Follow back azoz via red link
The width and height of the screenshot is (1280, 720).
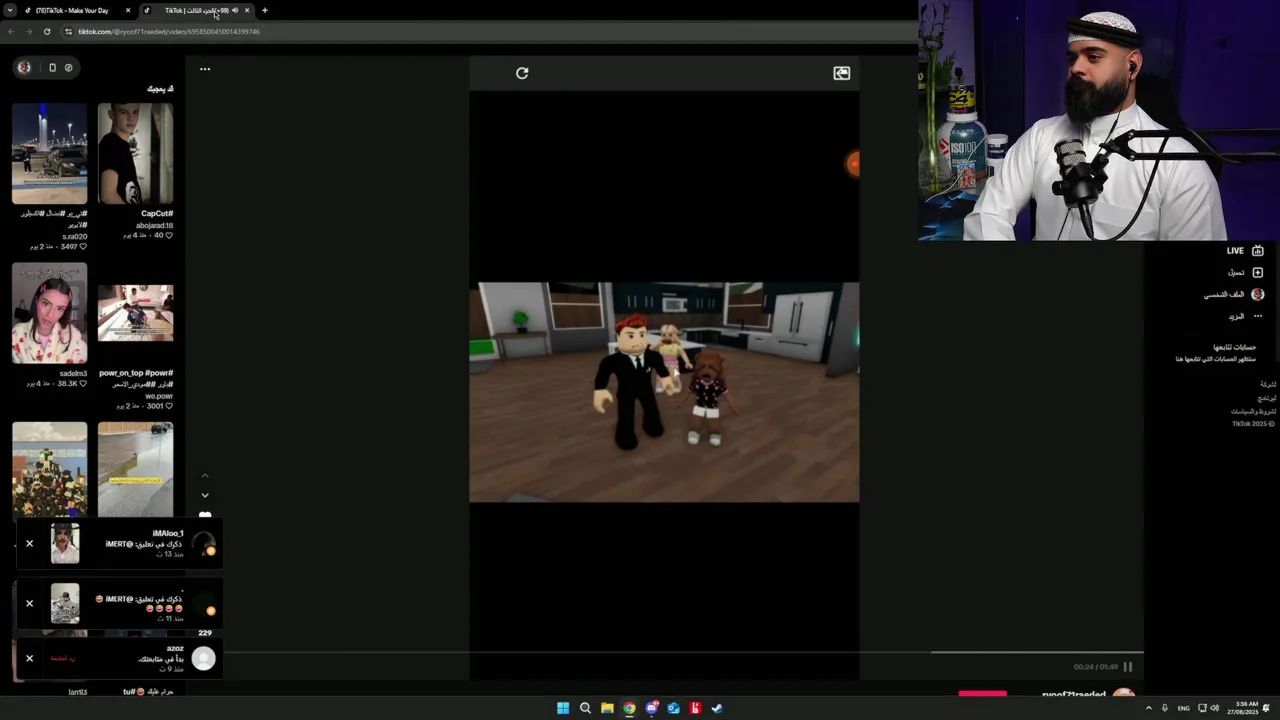pyautogui.click(x=63, y=658)
